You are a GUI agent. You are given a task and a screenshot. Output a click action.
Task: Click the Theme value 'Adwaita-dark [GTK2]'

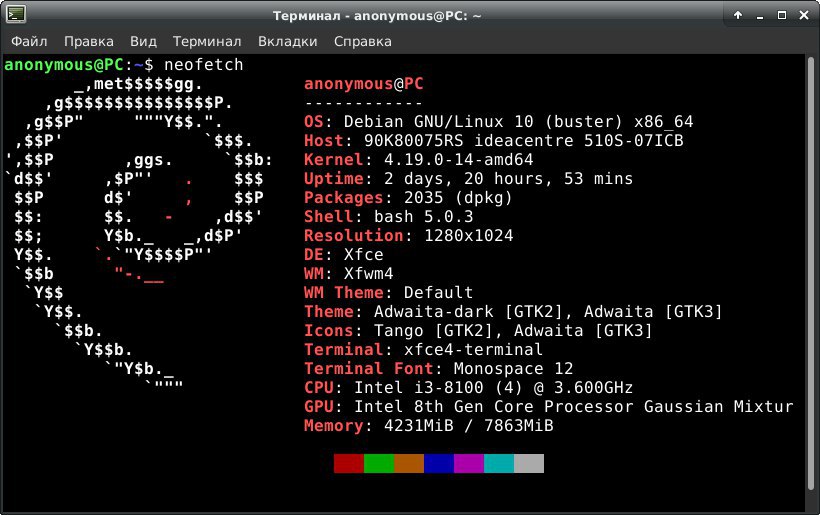tap(469, 312)
